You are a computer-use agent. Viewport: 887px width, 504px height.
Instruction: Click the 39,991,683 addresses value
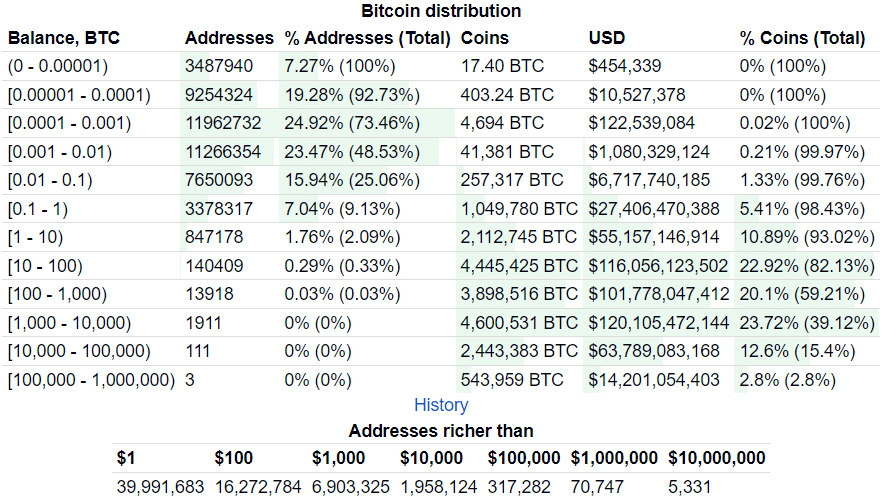161,487
